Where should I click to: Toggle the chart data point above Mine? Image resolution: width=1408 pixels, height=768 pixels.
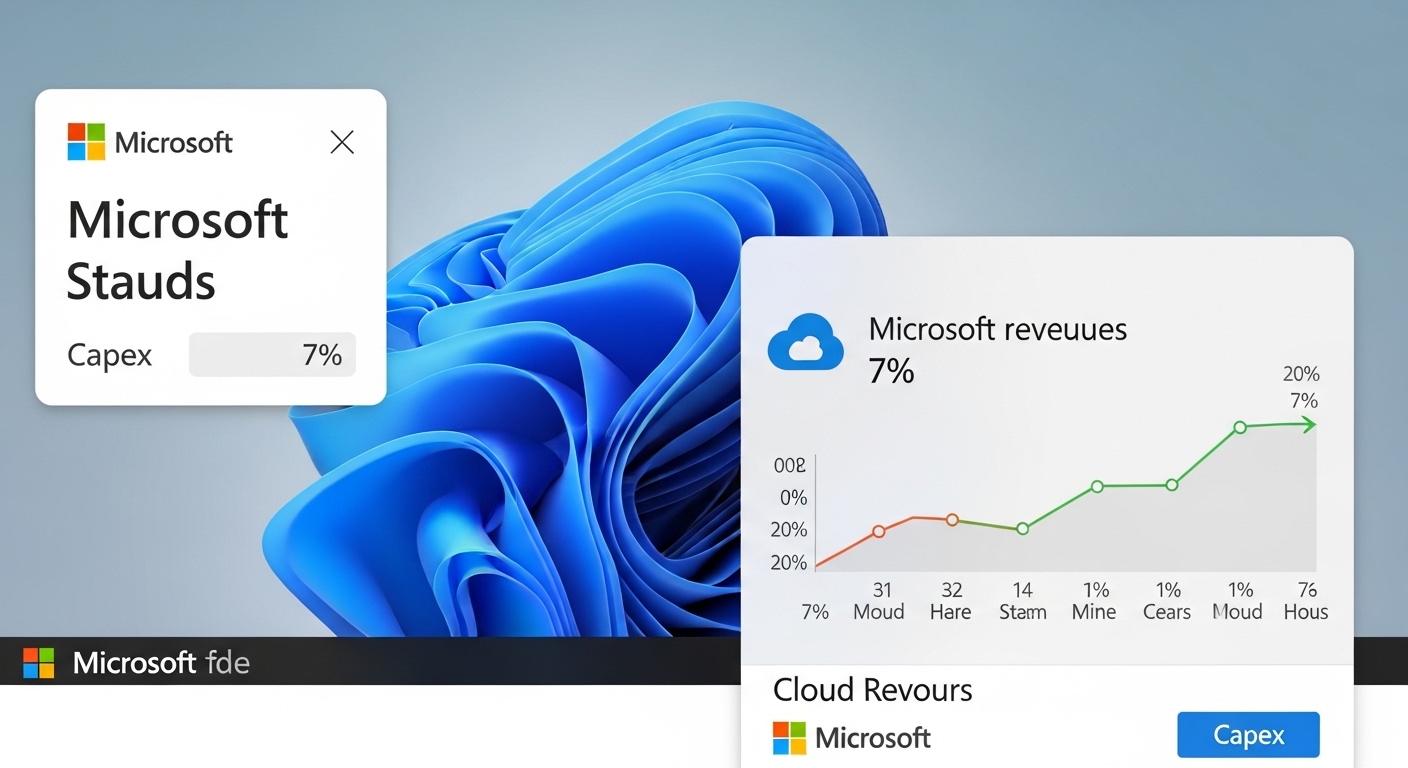pos(1096,486)
